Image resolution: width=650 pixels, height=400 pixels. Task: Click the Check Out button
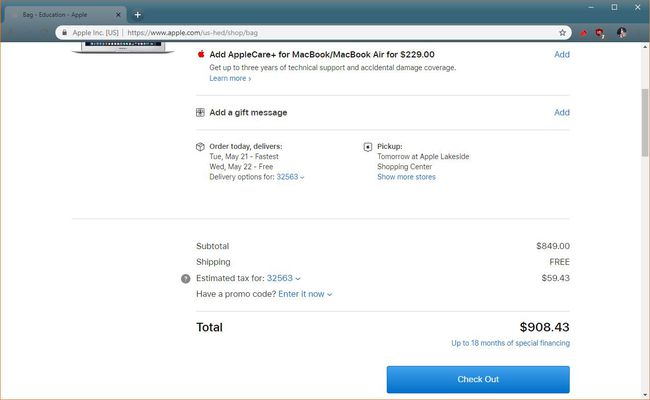coord(478,379)
